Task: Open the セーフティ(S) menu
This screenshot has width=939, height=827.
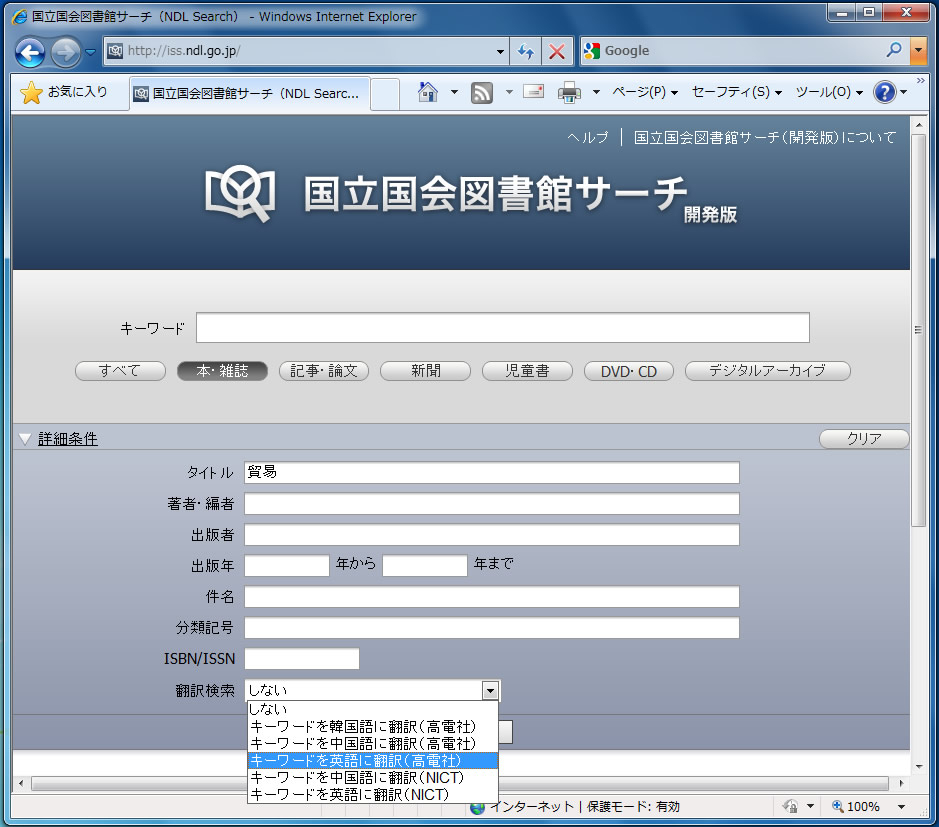Action: [x=737, y=92]
